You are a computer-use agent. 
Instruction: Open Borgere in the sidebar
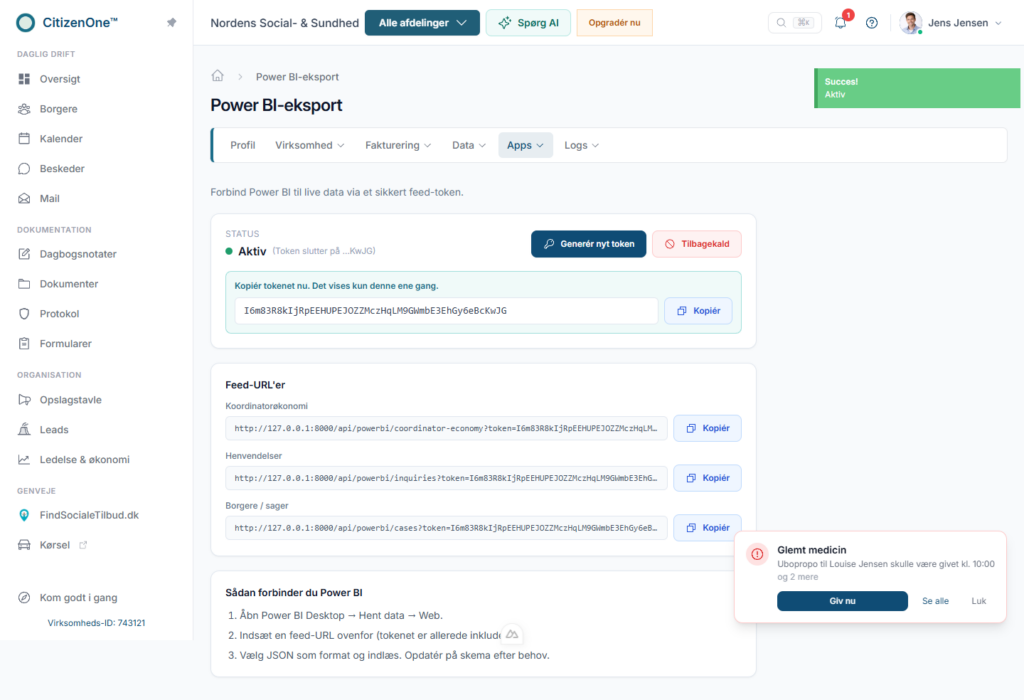(x=58, y=109)
